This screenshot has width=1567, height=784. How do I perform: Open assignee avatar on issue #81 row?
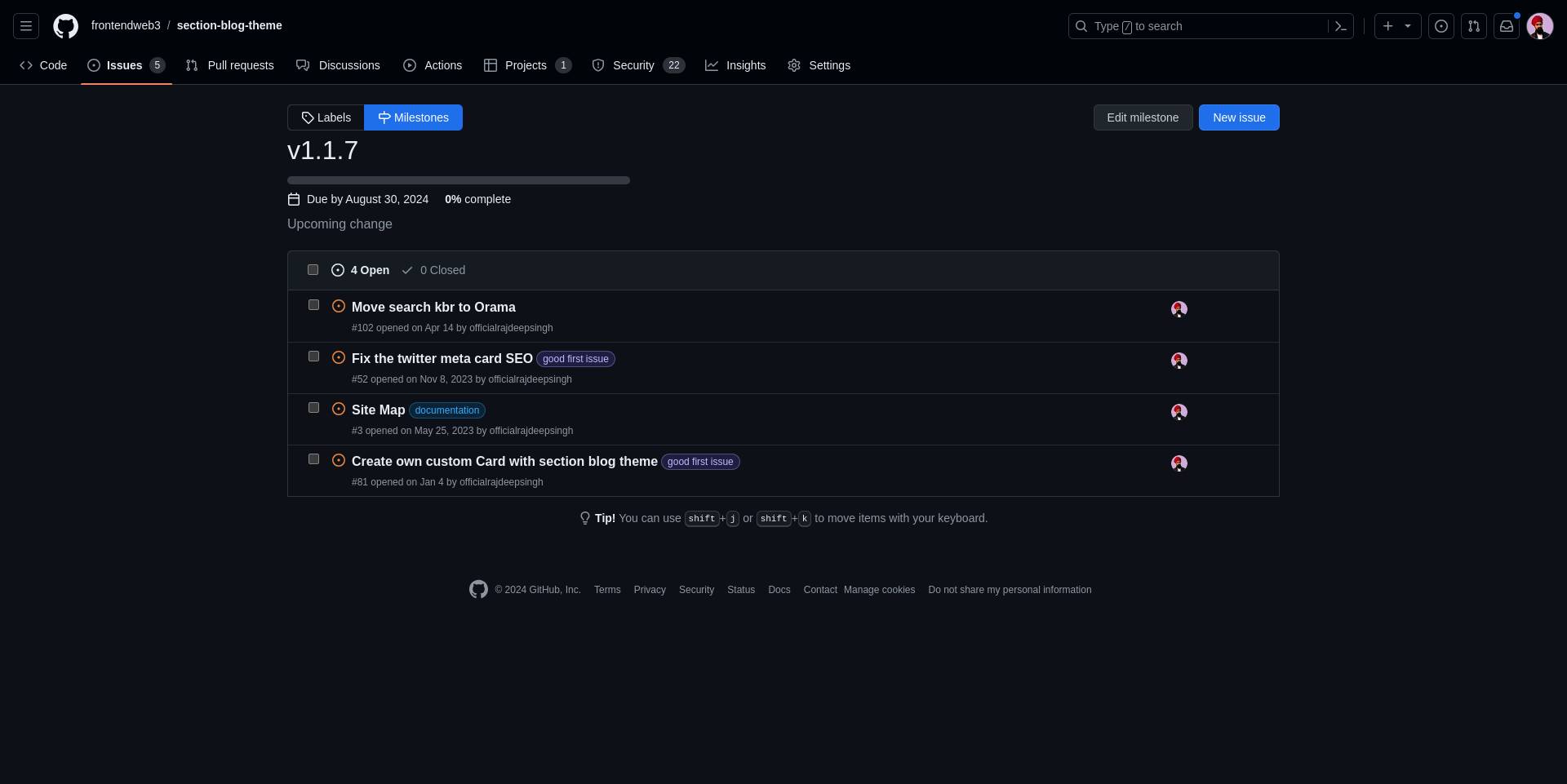pyautogui.click(x=1179, y=463)
